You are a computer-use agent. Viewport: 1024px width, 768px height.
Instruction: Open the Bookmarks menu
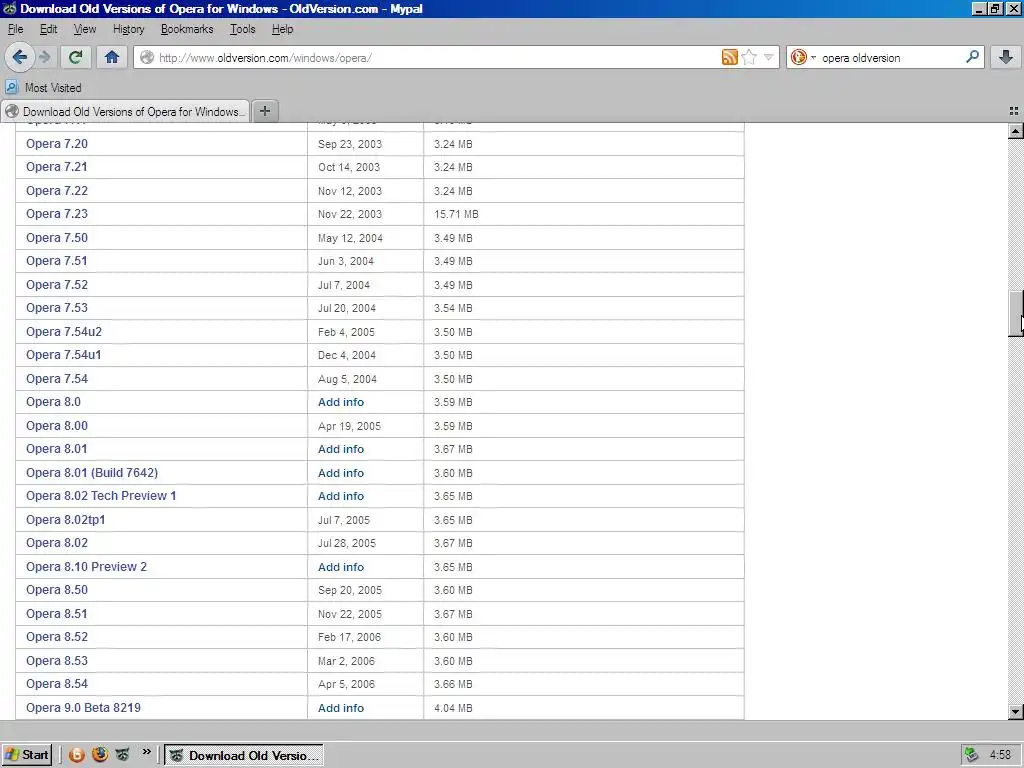187,29
